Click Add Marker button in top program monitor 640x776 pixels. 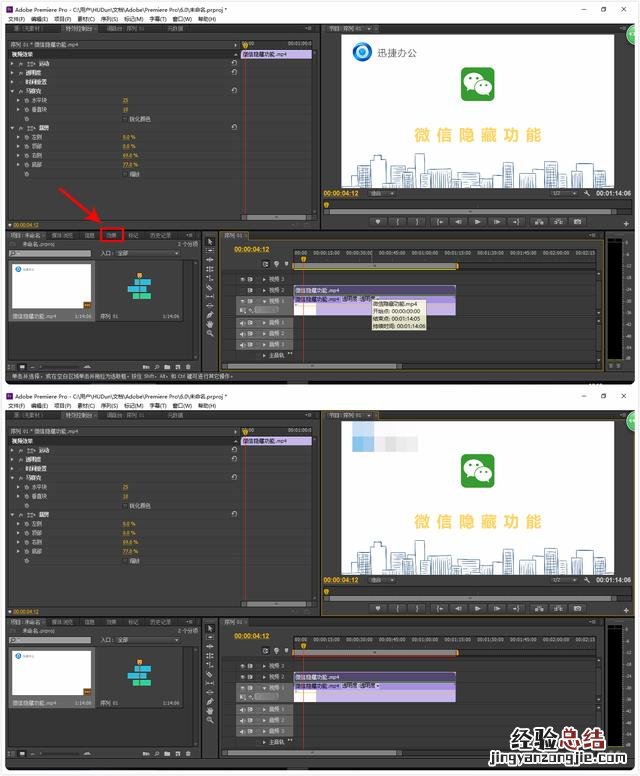[x=378, y=222]
